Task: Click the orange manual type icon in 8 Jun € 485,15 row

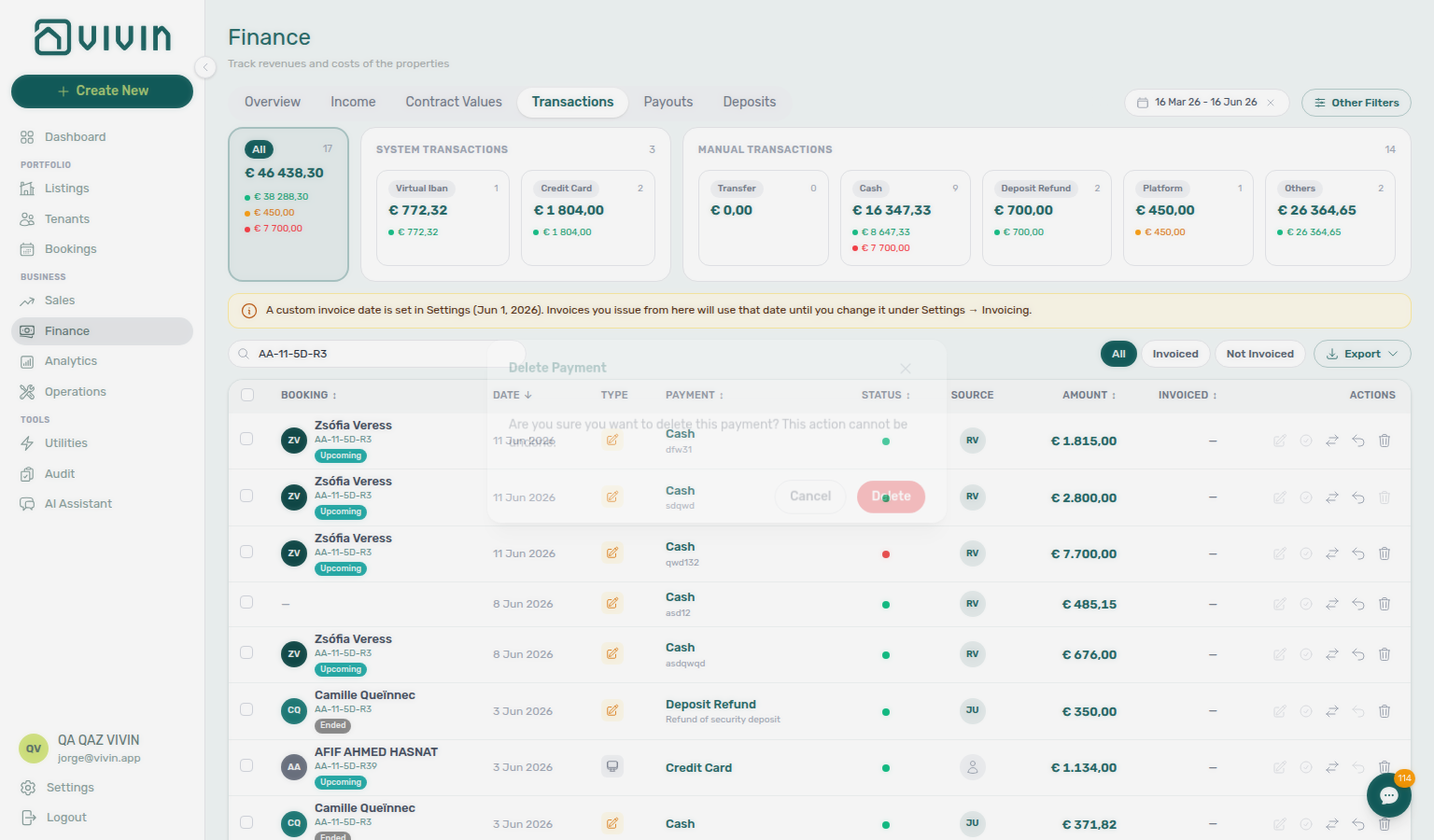Action: click(x=612, y=604)
